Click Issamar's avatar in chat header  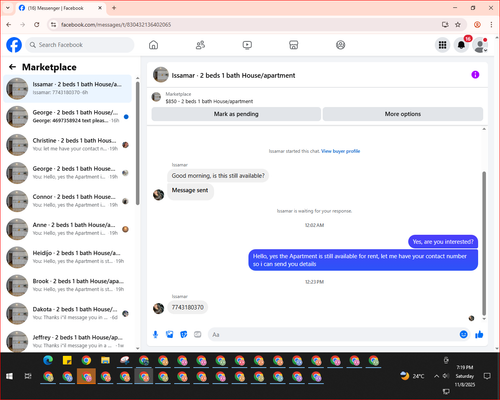(161, 75)
